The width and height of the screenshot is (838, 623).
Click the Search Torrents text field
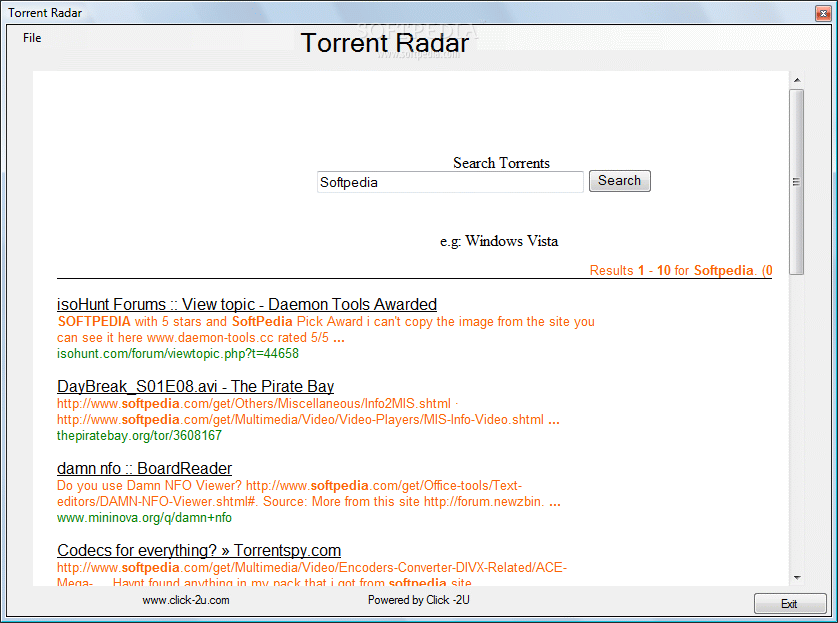coord(450,182)
